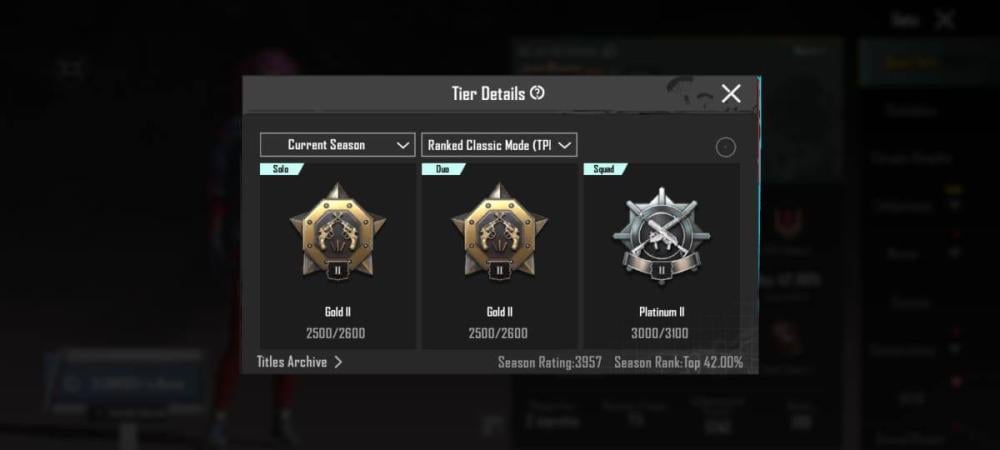Image resolution: width=1000 pixels, height=450 pixels.
Task: Select the Squad Platinum II badge icon
Action: click(661, 234)
